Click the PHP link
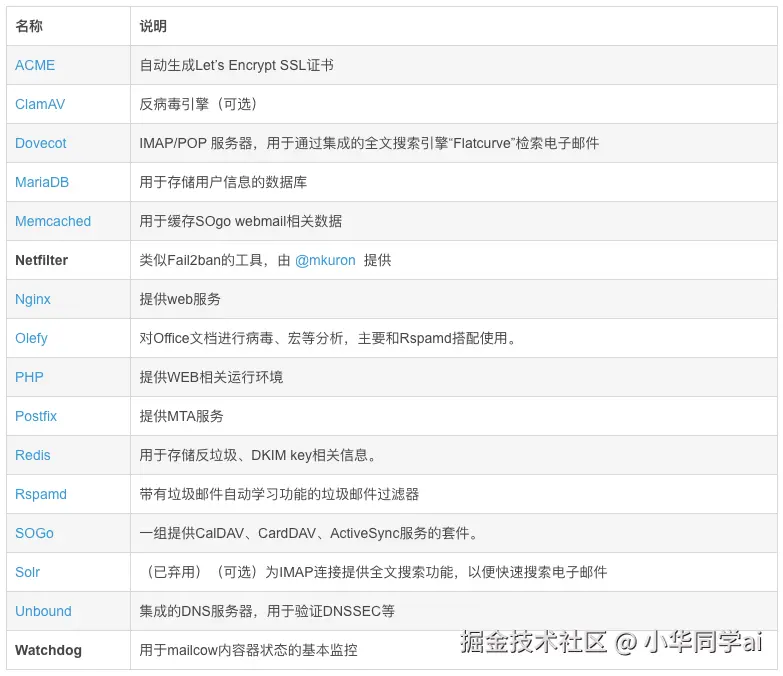 point(29,377)
